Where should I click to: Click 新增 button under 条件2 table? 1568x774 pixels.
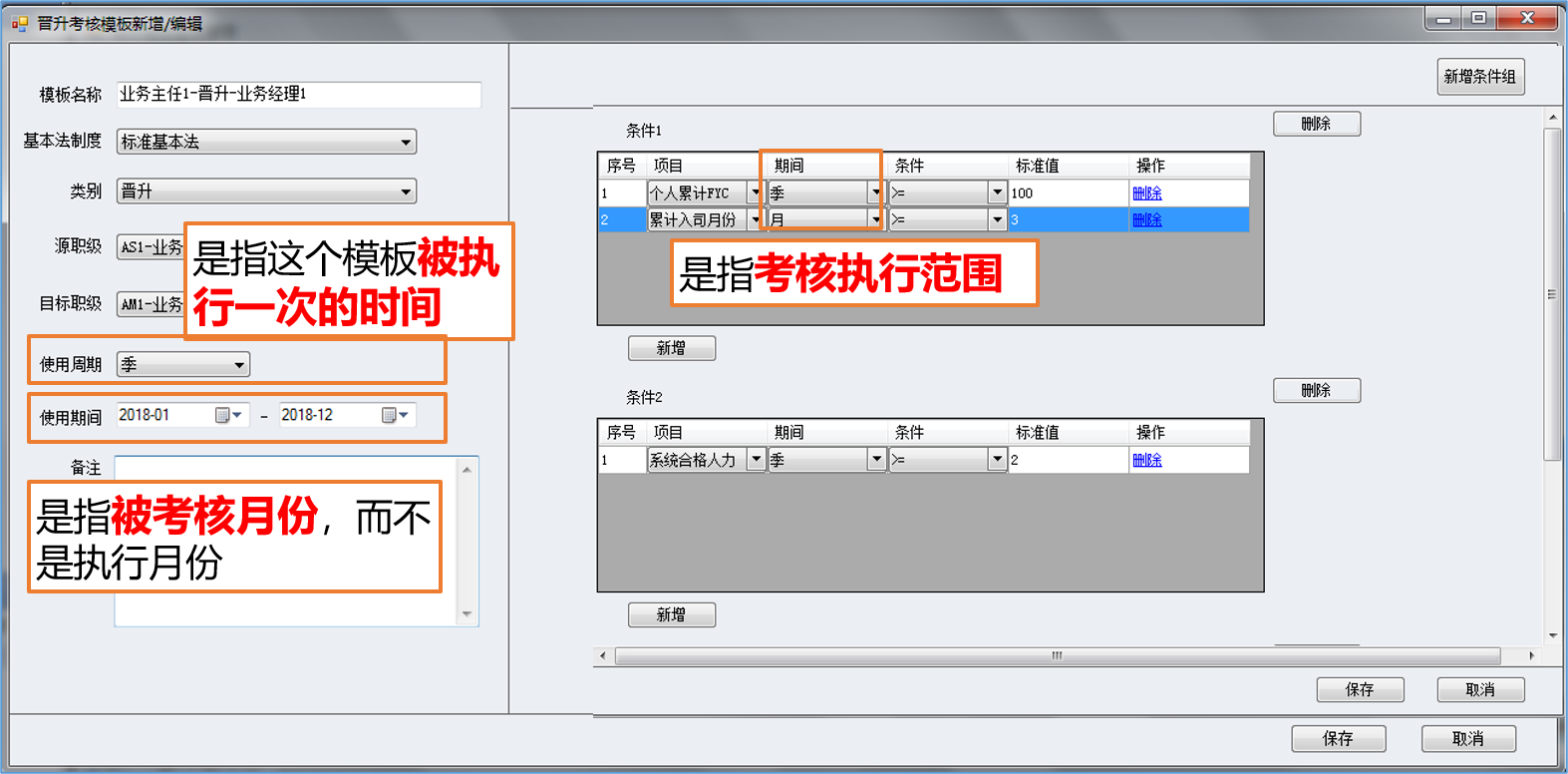(671, 614)
